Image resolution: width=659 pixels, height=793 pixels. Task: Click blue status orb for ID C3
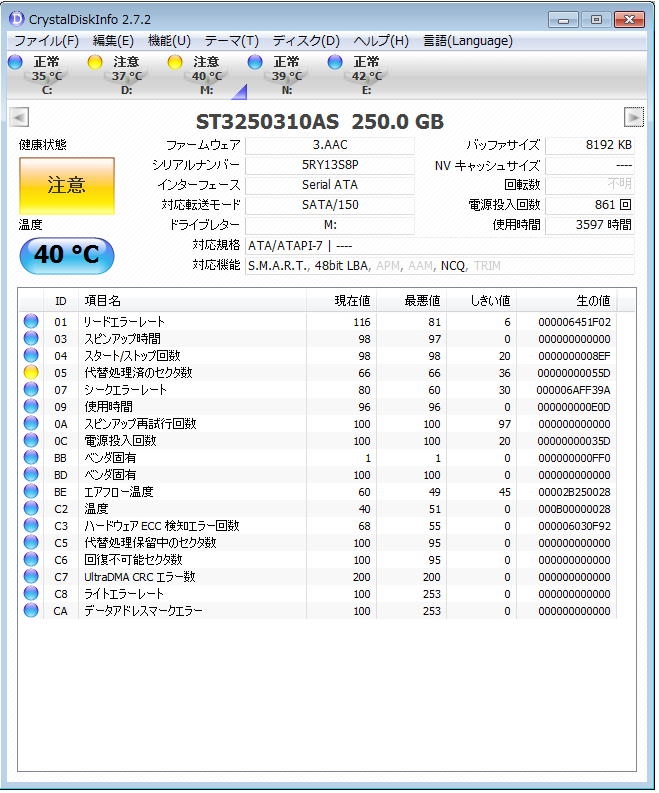click(x=31, y=526)
